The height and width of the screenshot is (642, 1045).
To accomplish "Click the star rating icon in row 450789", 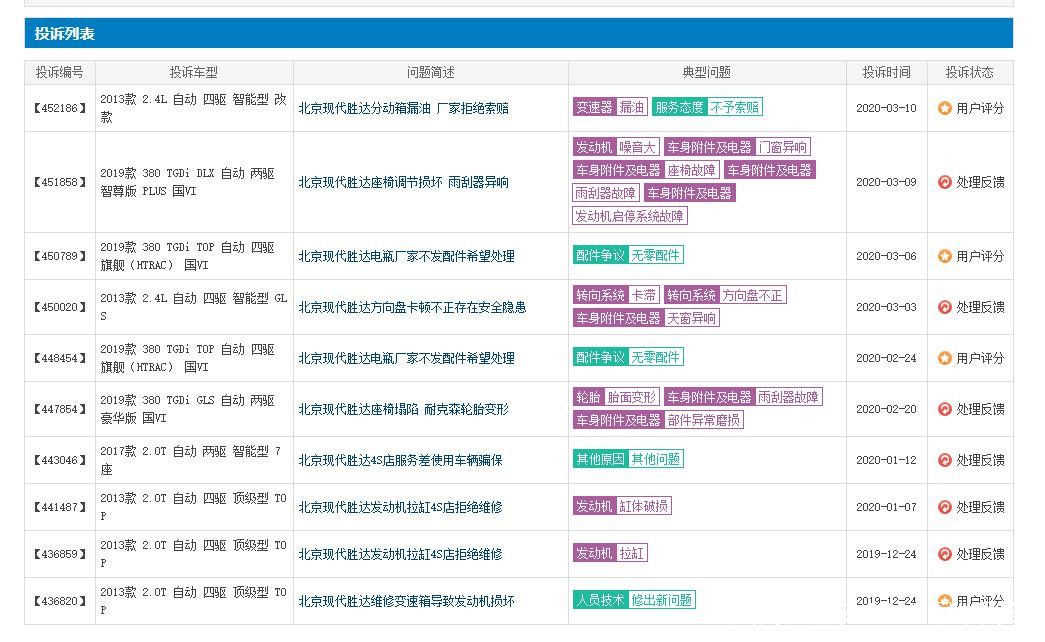I will click(944, 256).
